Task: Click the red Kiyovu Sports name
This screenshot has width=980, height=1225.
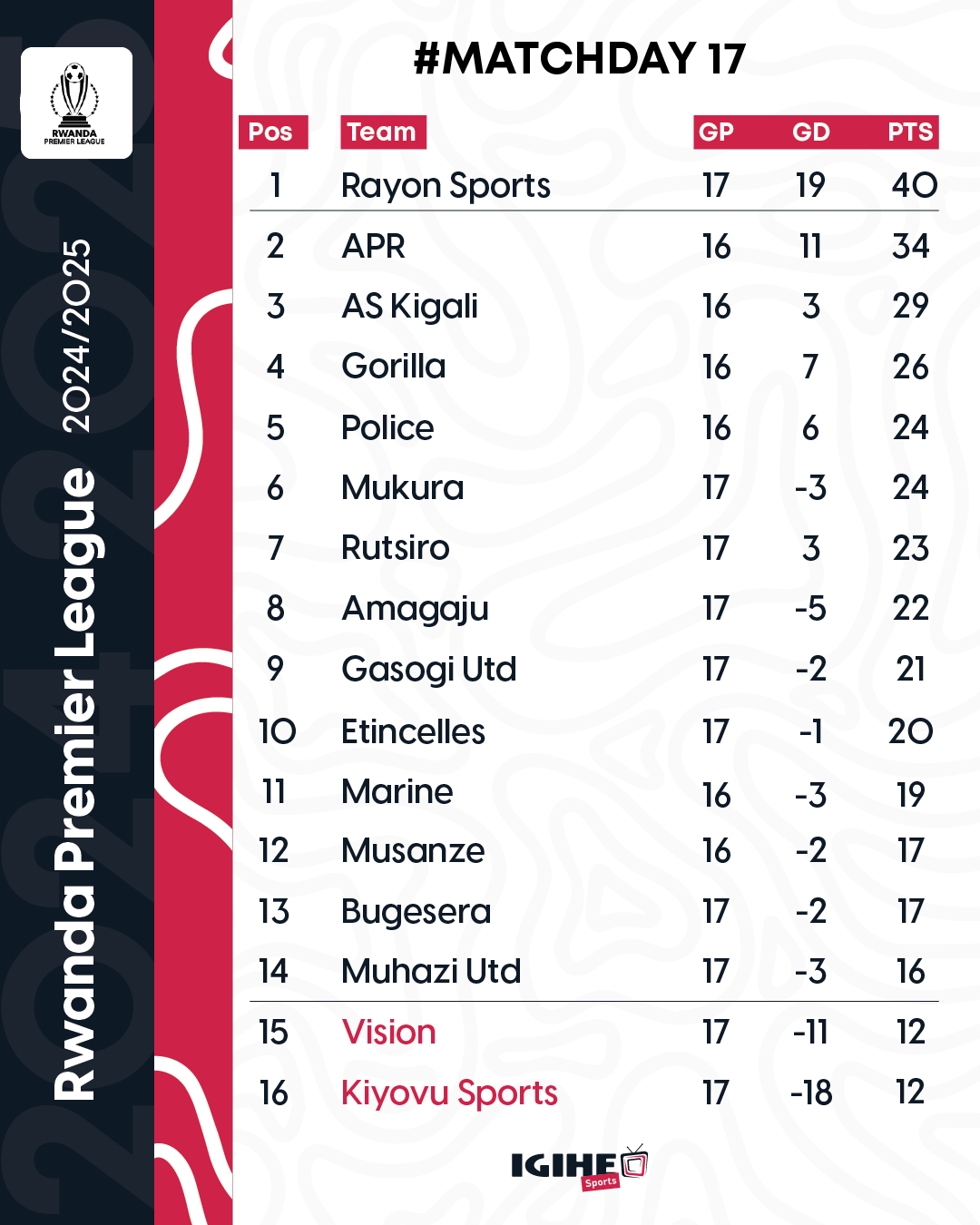Action: point(449,1093)
